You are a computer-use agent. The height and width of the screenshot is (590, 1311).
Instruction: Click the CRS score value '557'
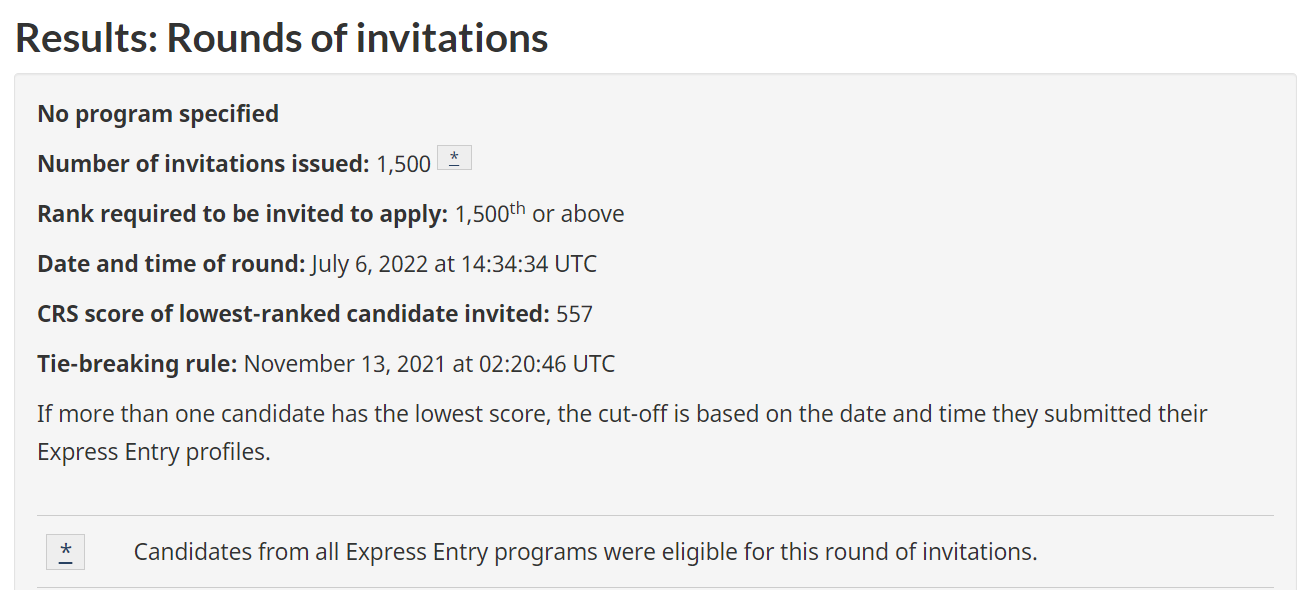coord(575,314)
